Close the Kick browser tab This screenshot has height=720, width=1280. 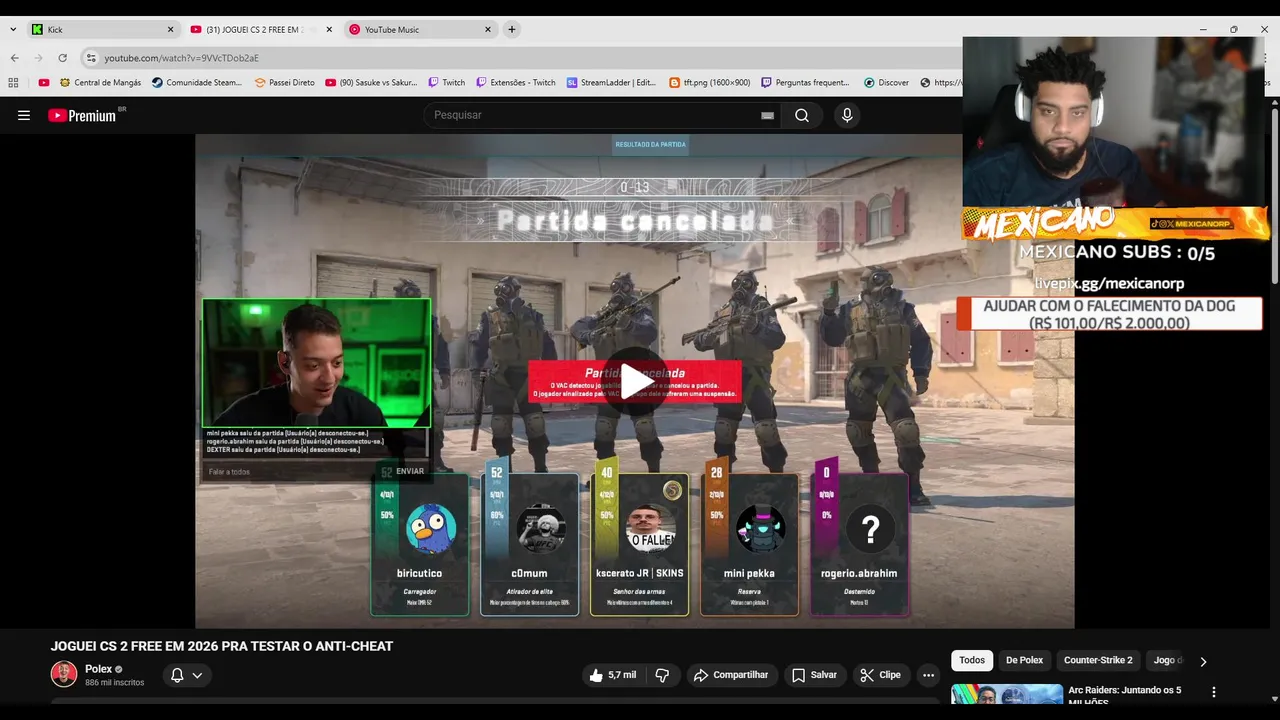(x=170, y=29)
